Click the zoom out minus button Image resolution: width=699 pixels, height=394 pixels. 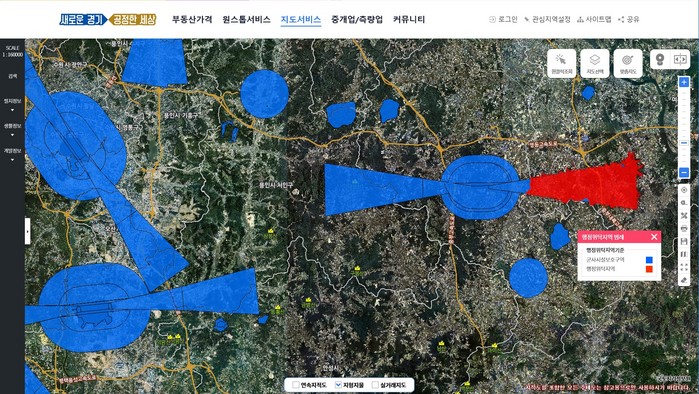pos(684,172)
